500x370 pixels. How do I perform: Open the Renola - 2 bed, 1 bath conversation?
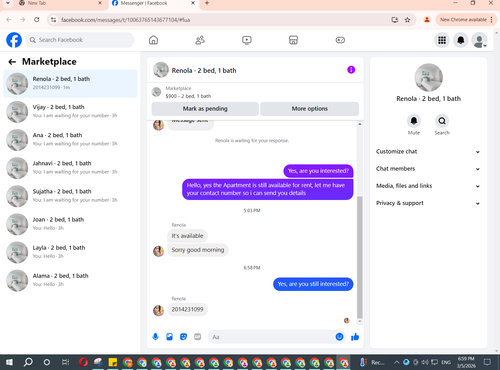click(70, 84)
